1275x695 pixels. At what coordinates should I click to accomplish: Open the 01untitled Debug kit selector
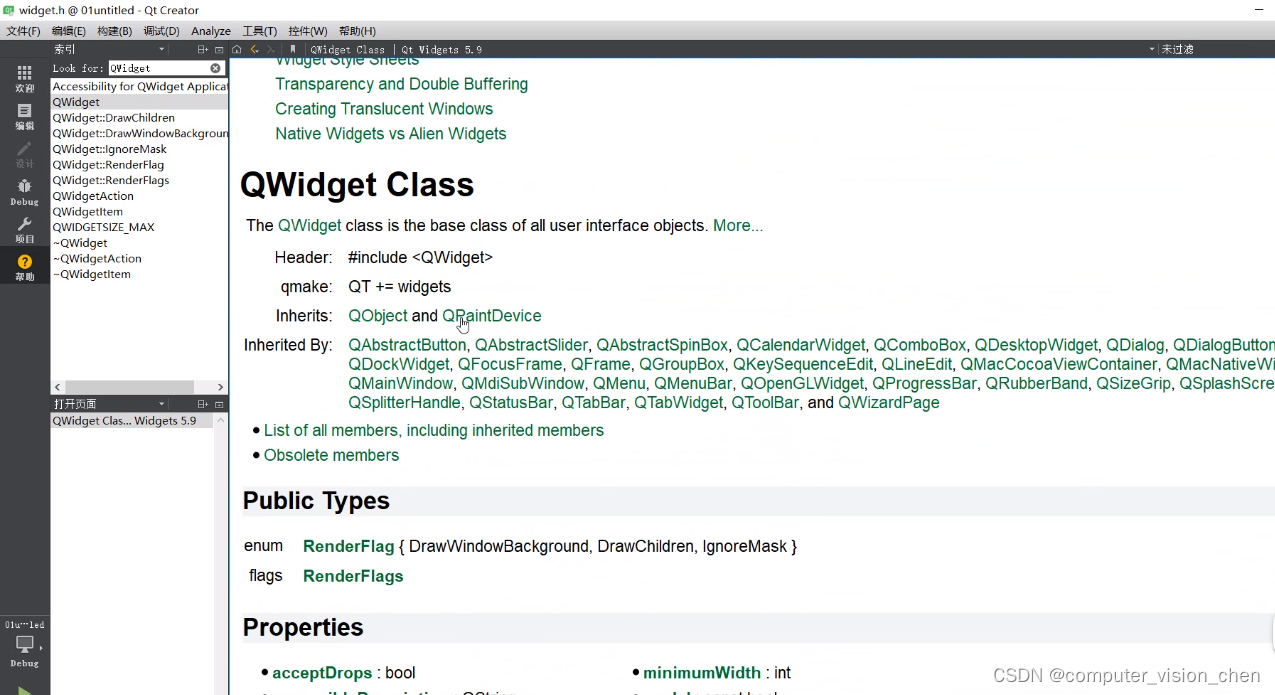[x=24, y=643]
